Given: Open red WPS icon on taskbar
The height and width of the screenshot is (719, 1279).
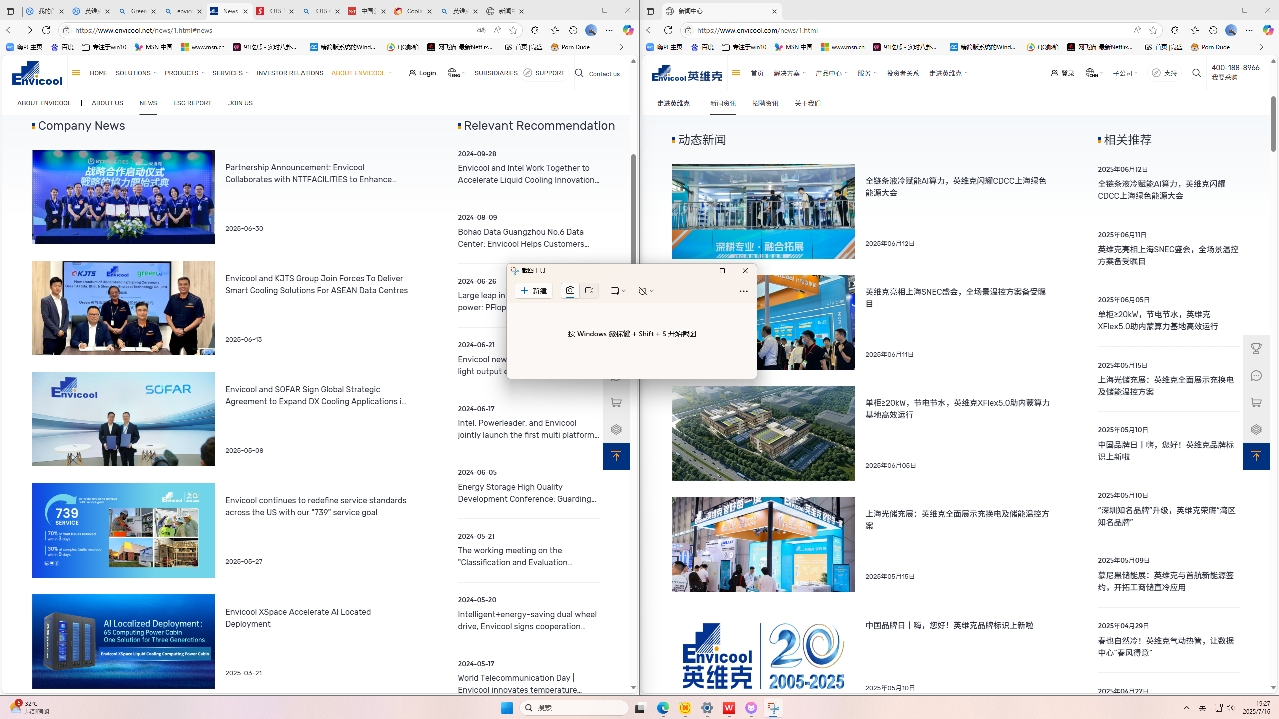Looking at the screenshot, I should pos(729,708).
